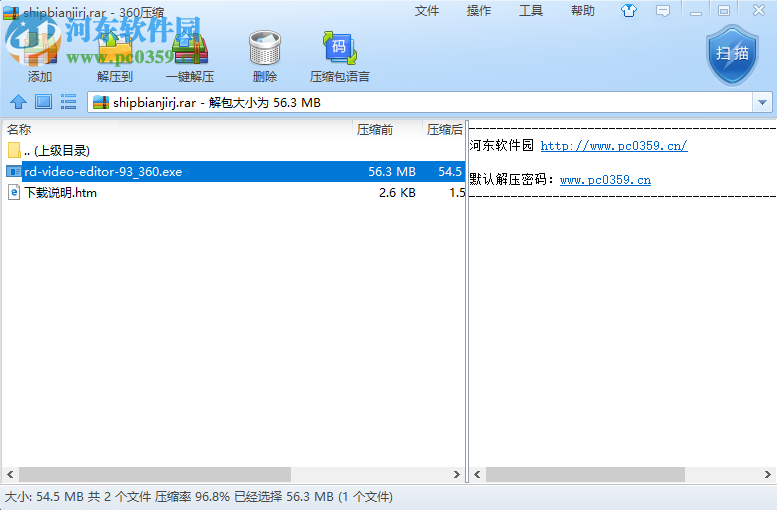Sort by the 名称 column header
This screenshot has width=777, height=510.
point(177,129)
